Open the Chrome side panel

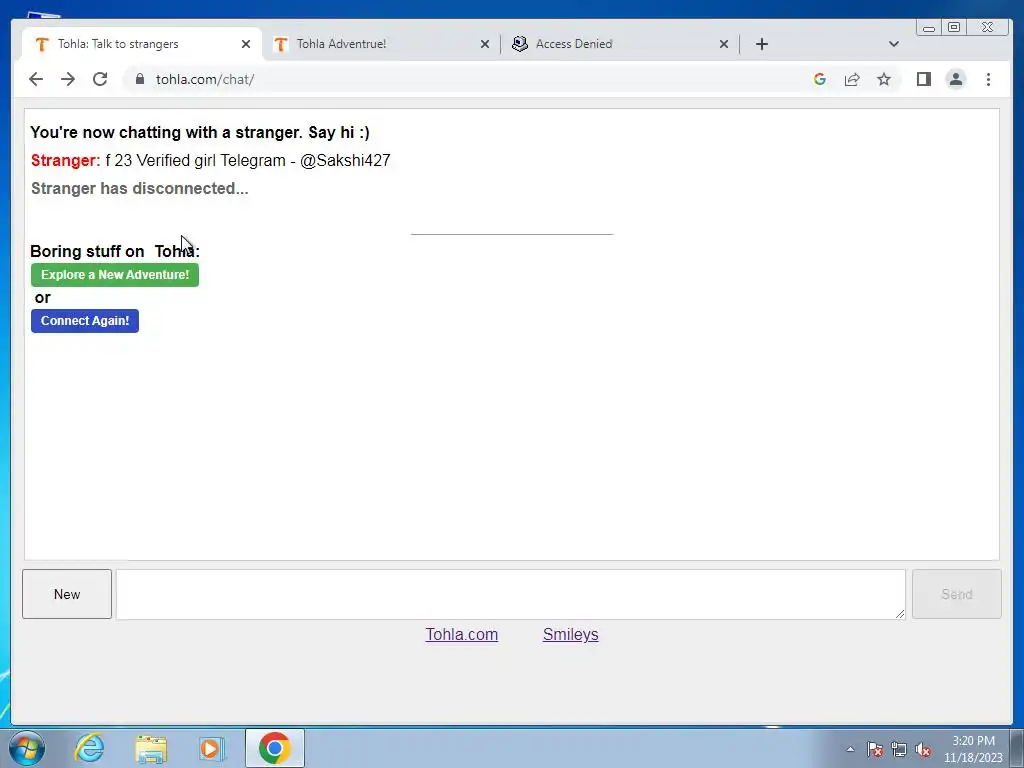coord(923,79)
